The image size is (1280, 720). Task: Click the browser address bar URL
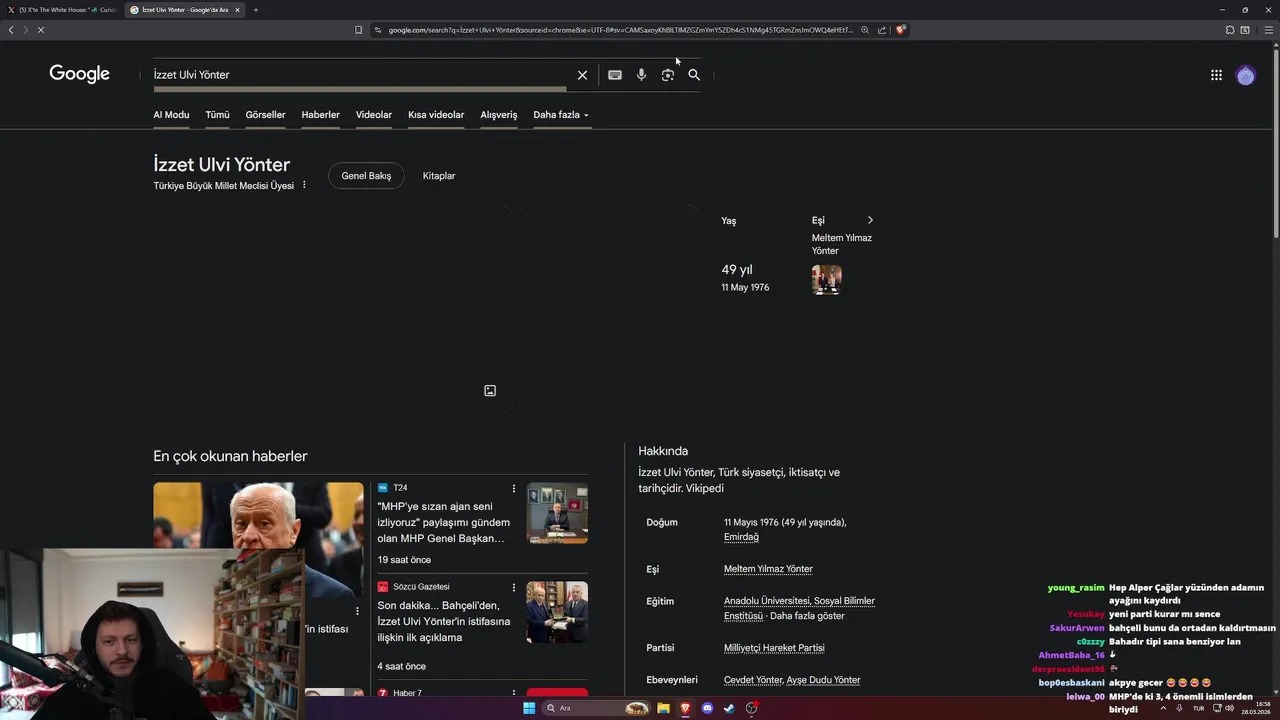click(620, 30)
